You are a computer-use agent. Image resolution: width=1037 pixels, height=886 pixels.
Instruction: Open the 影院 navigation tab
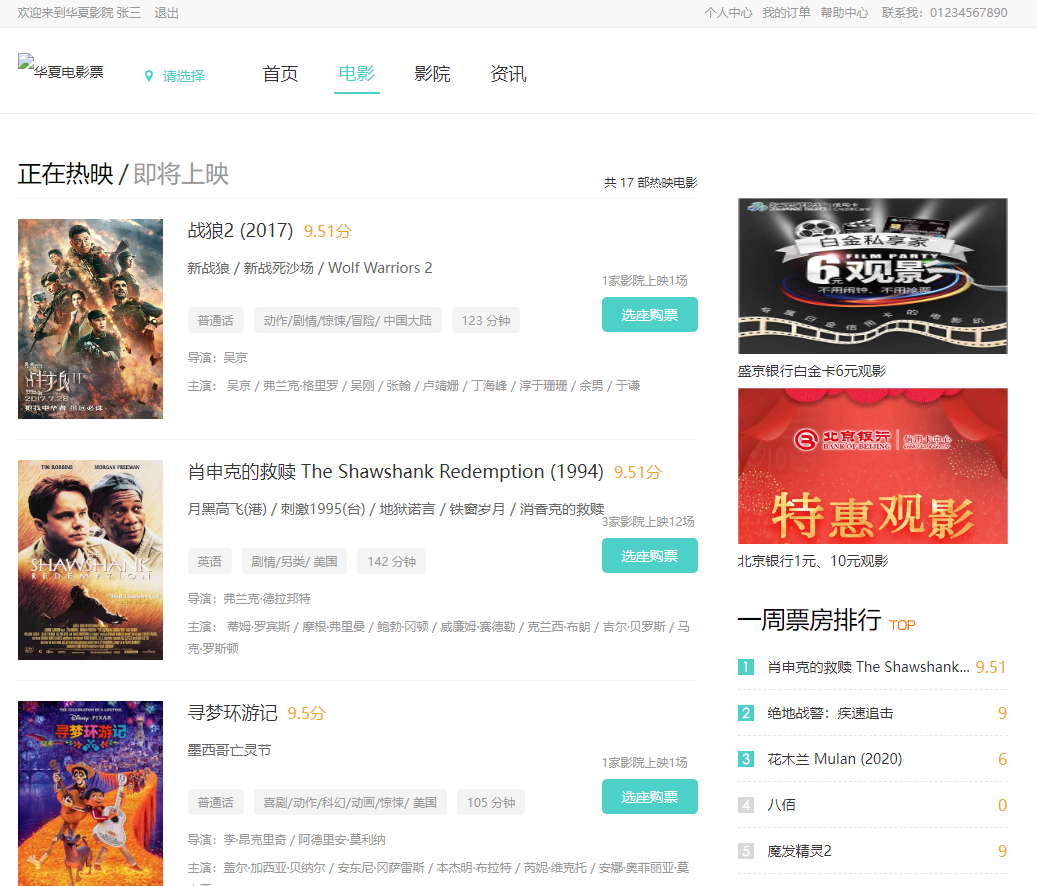coord(432,73)
